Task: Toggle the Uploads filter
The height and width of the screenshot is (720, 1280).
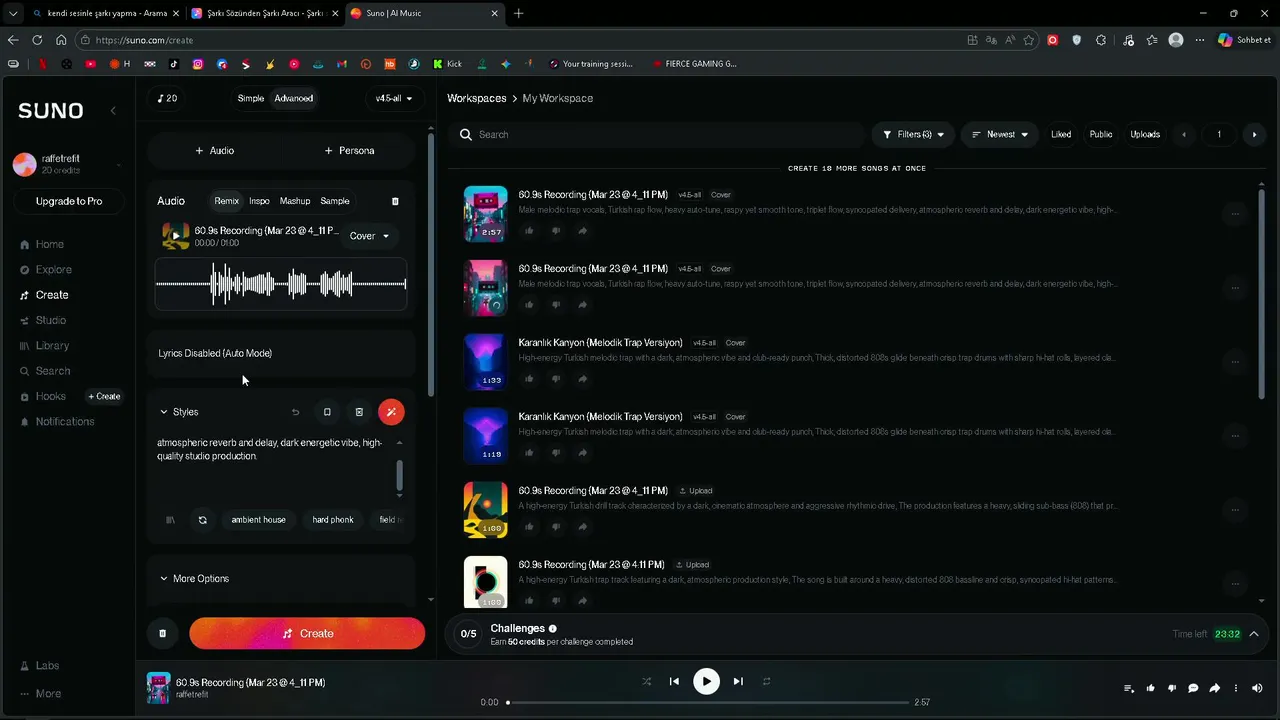Action: point(1145,134)
